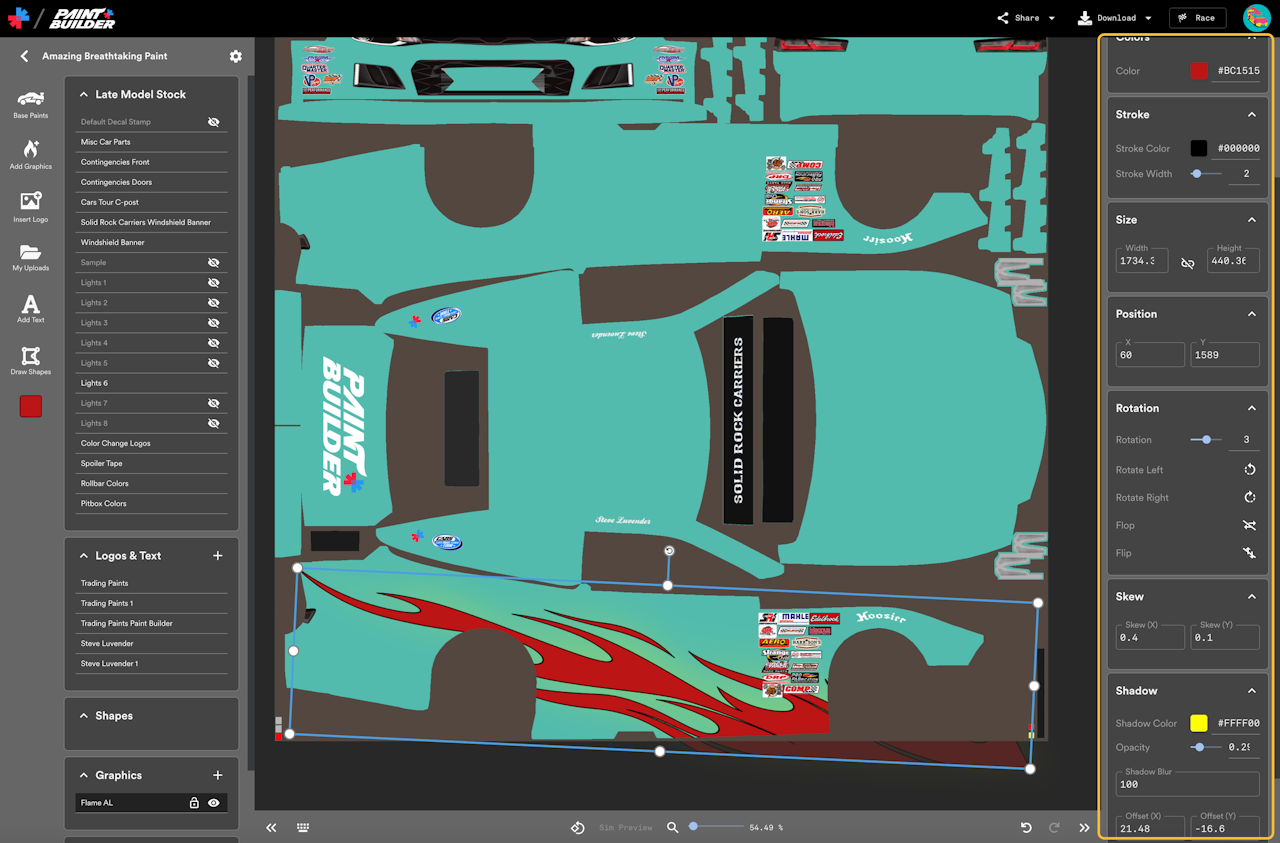Open the Base Paints tool

coord(30,104)
